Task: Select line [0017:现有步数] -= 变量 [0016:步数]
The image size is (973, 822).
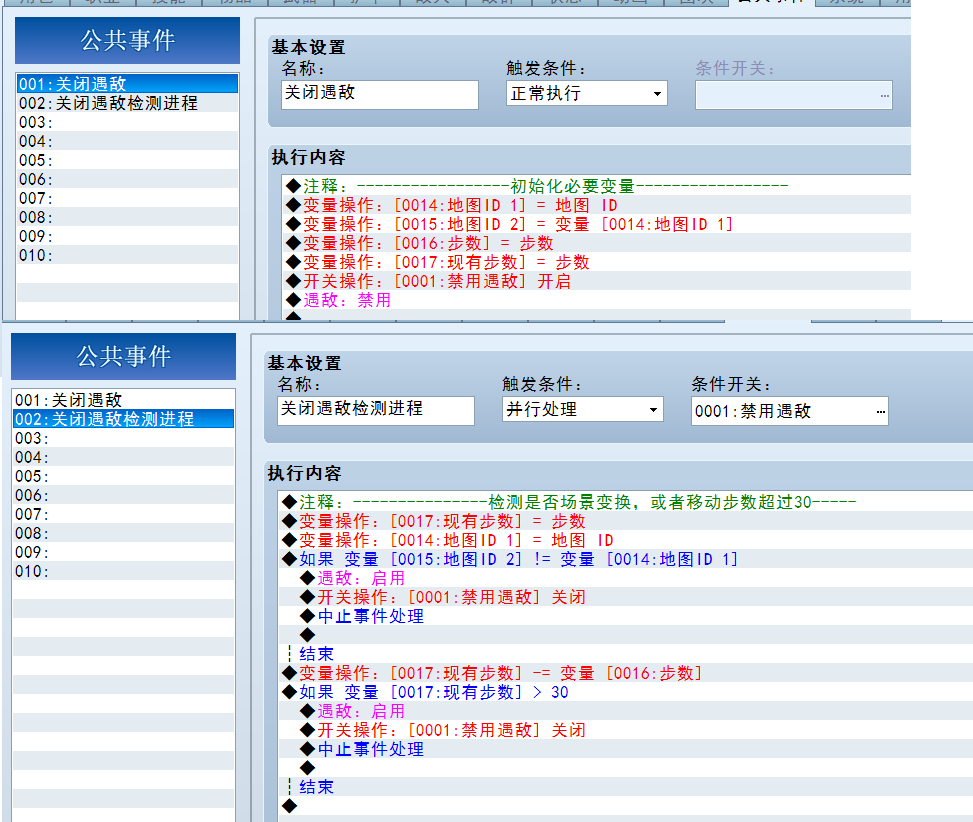Action: pos(626,673)
